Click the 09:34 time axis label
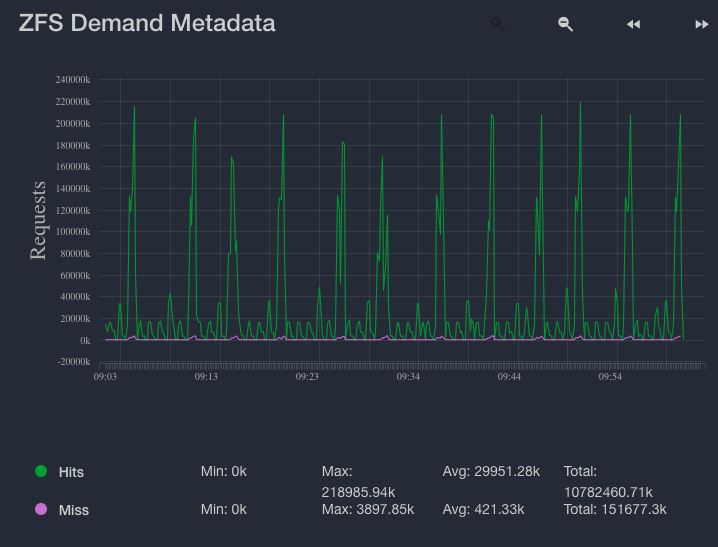The height and width of the screenshot is (547, 718). (408, 377)
